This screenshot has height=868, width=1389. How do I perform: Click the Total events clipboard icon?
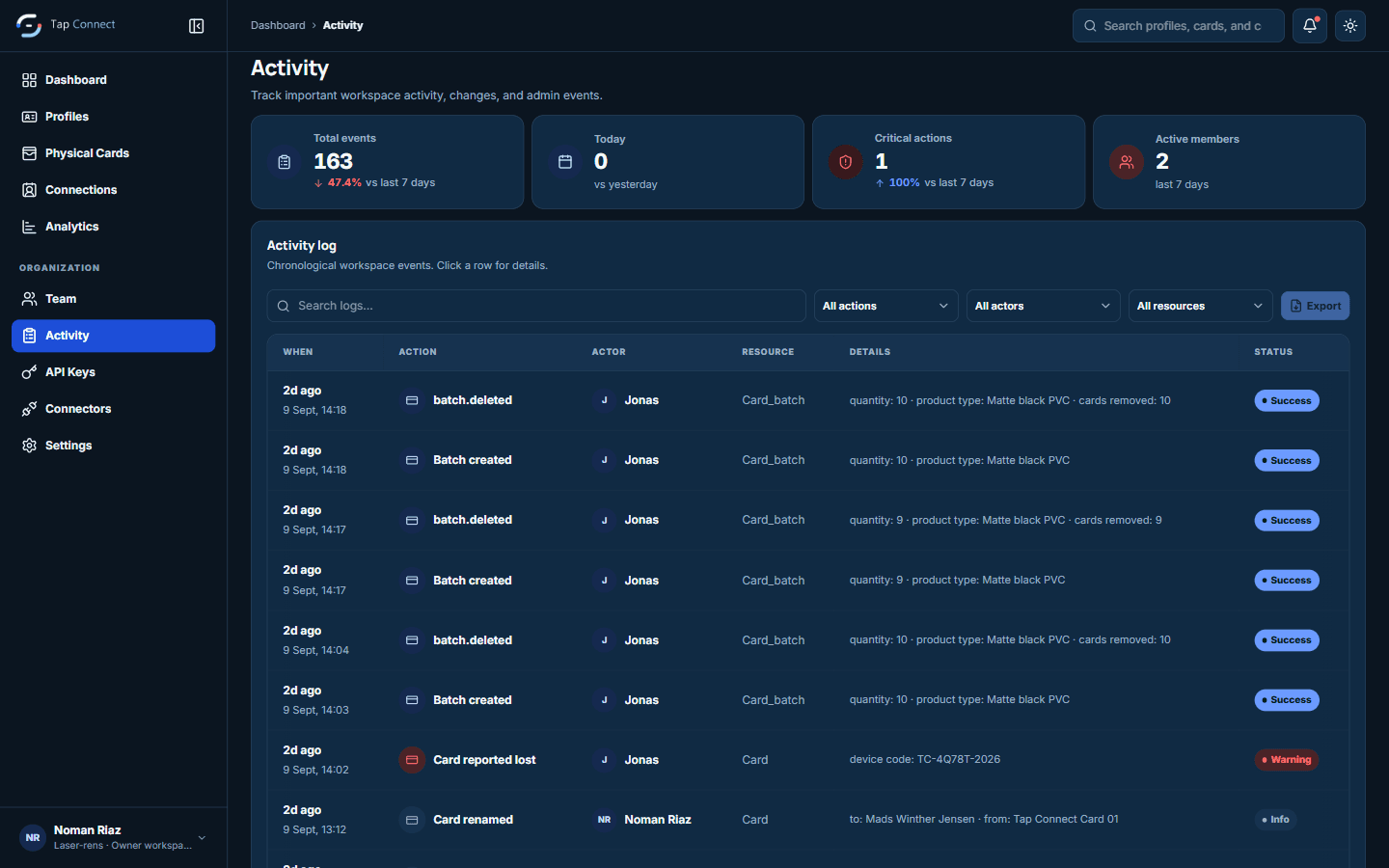(285, 162)
